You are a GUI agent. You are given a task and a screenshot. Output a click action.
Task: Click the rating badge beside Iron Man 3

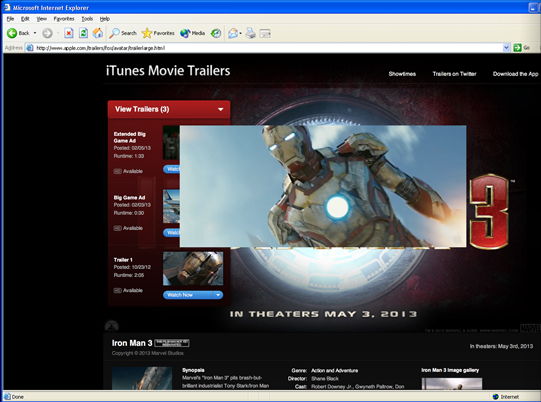[172, 343]
